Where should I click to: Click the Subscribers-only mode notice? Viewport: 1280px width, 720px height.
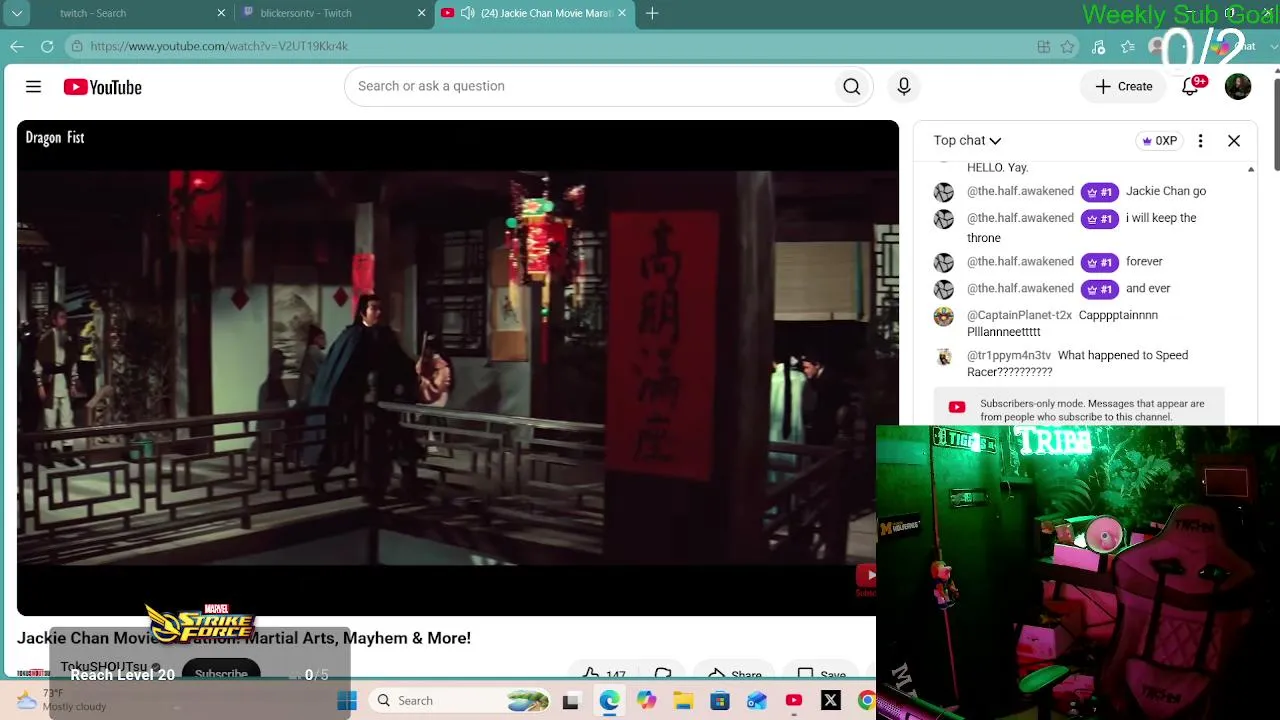pyautogui.click(x=1079, y=408)
